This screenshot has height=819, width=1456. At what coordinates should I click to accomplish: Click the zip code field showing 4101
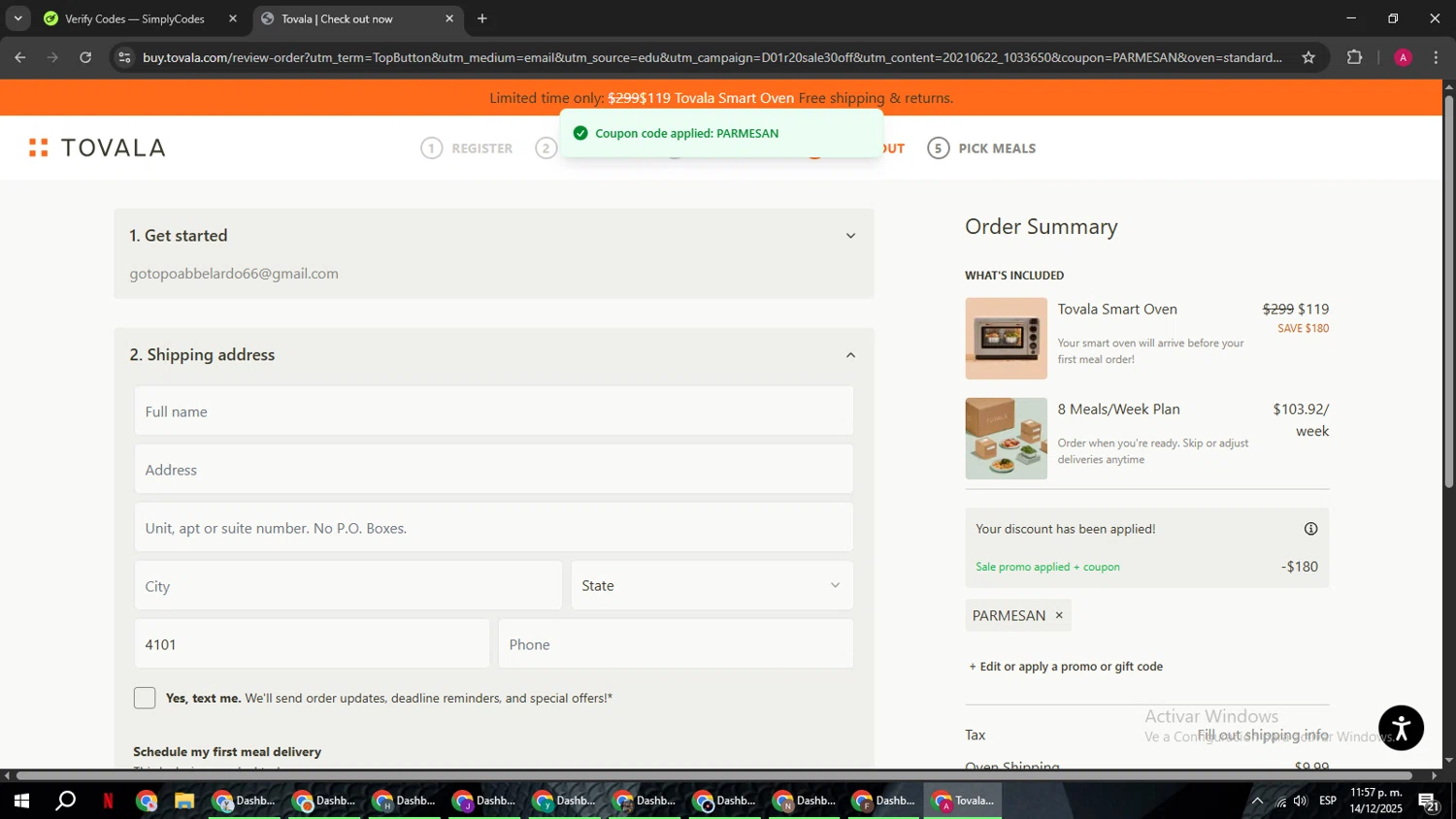[x=312, y=643]
